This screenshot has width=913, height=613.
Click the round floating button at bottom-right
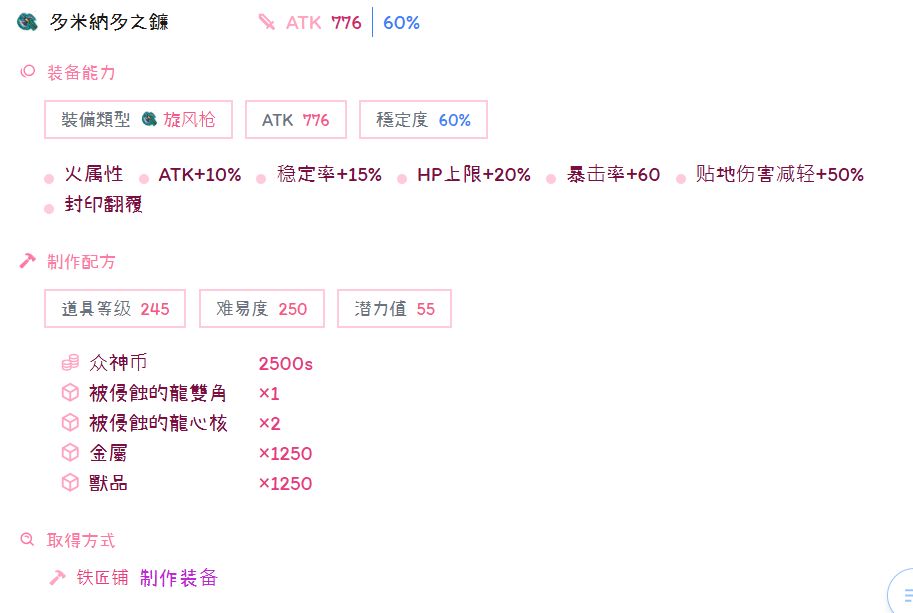click(902, 590)
